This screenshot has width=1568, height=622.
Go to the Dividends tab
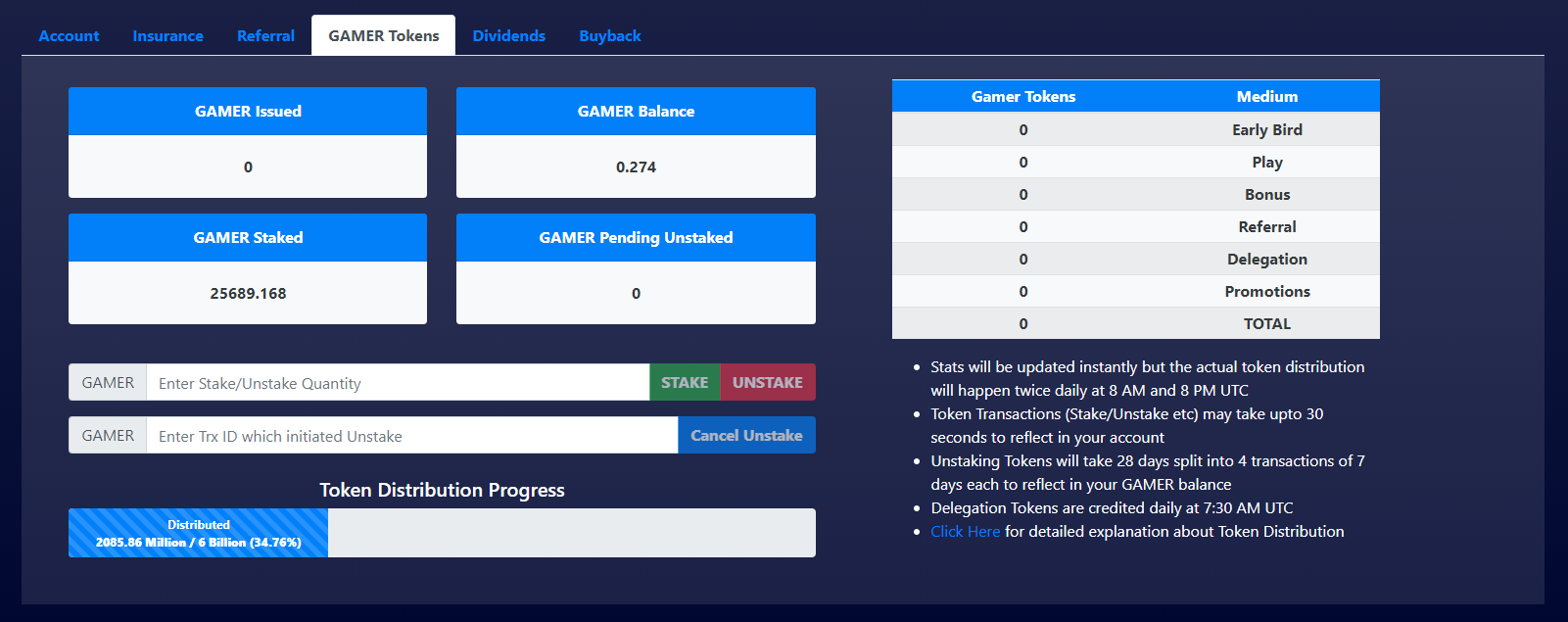pos(508,36)
